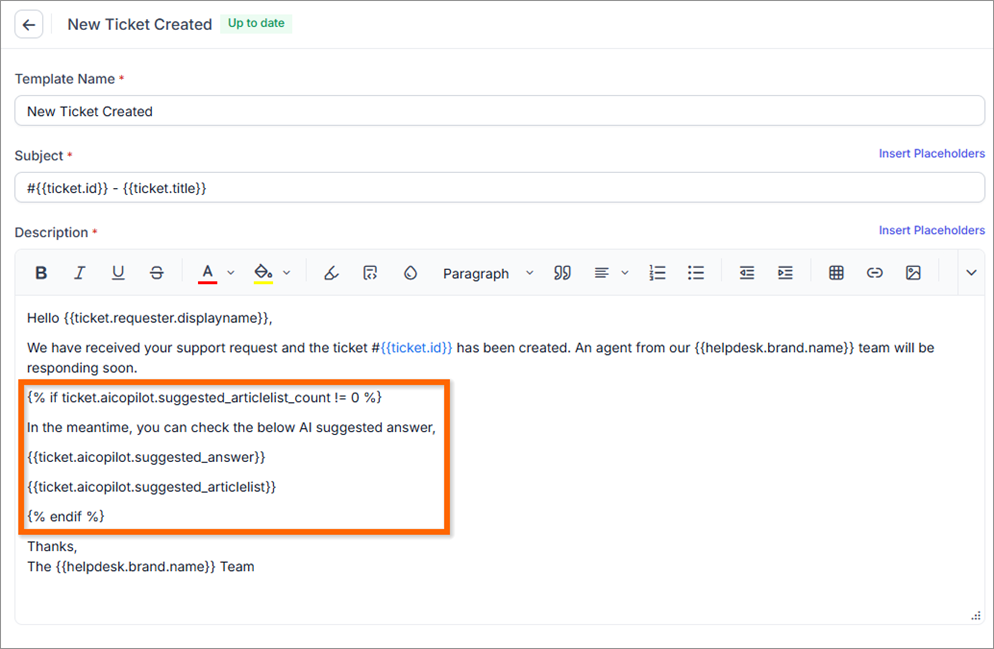Increase indent of paragraph

click(x=785, y=273)
